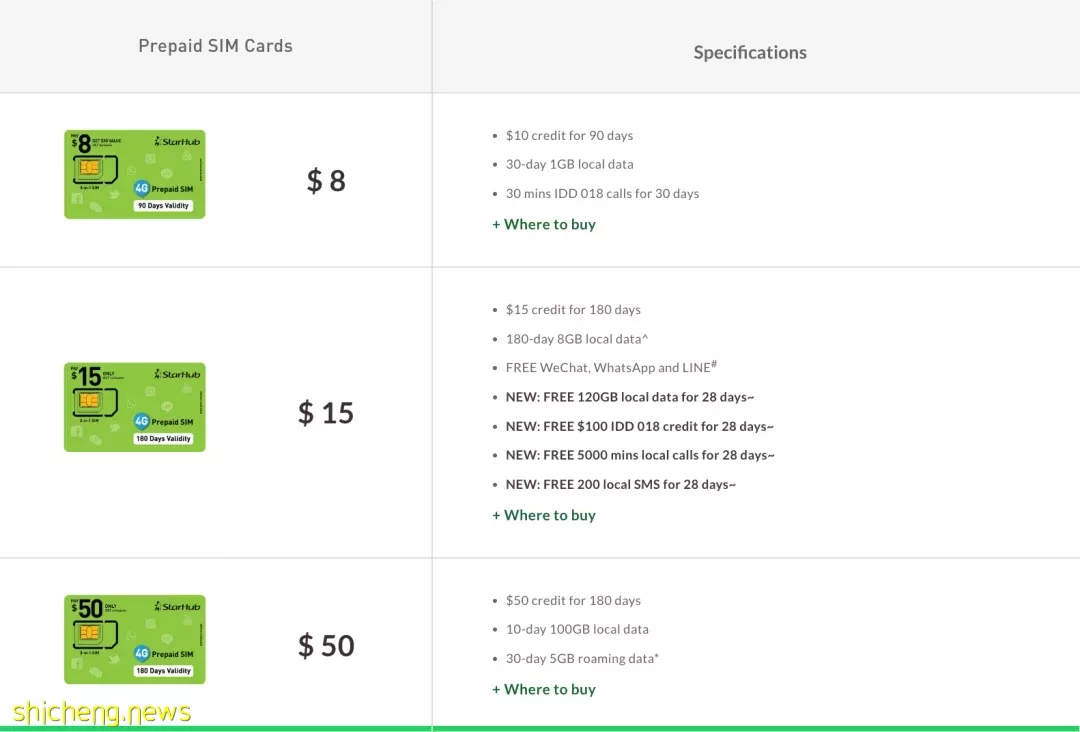Expand Where to buy for $8 SIM
Image resolution: width=1080 pixels, height=732 pixels.
[x=543, y=224]
